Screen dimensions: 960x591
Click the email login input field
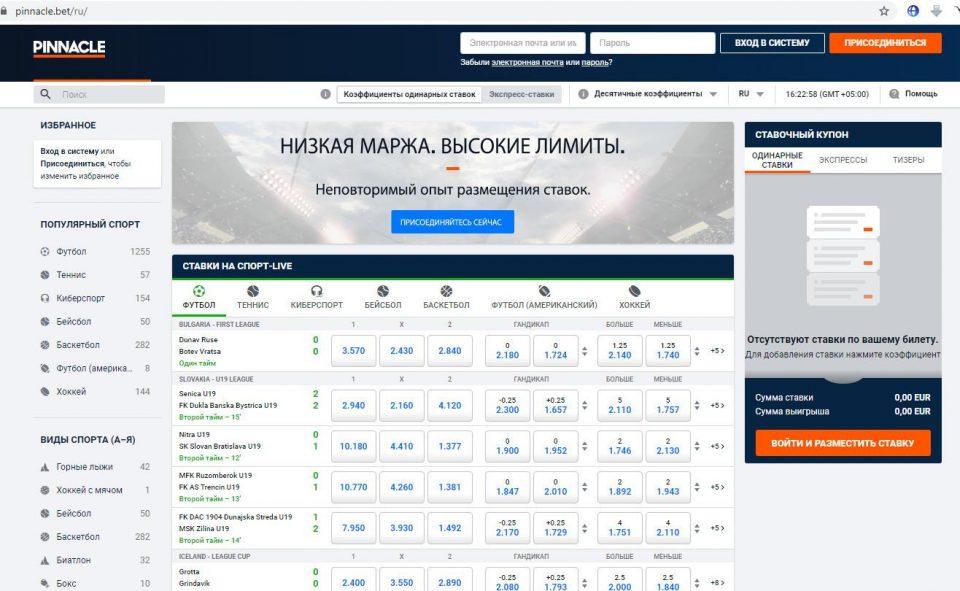(x=522, y=43)
